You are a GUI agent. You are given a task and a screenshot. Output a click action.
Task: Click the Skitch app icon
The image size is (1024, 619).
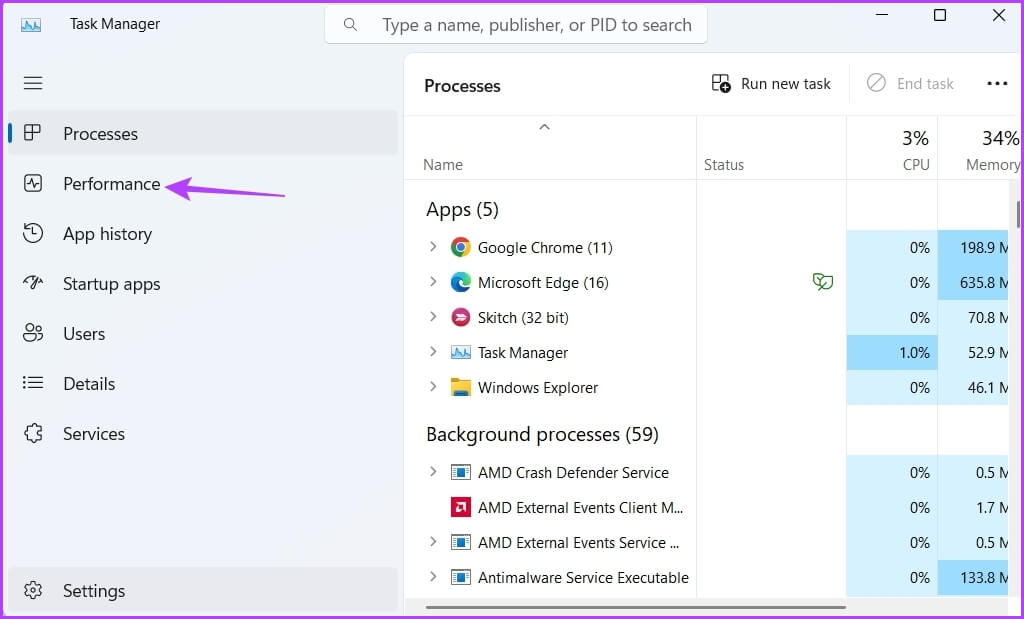click(460, 317)
